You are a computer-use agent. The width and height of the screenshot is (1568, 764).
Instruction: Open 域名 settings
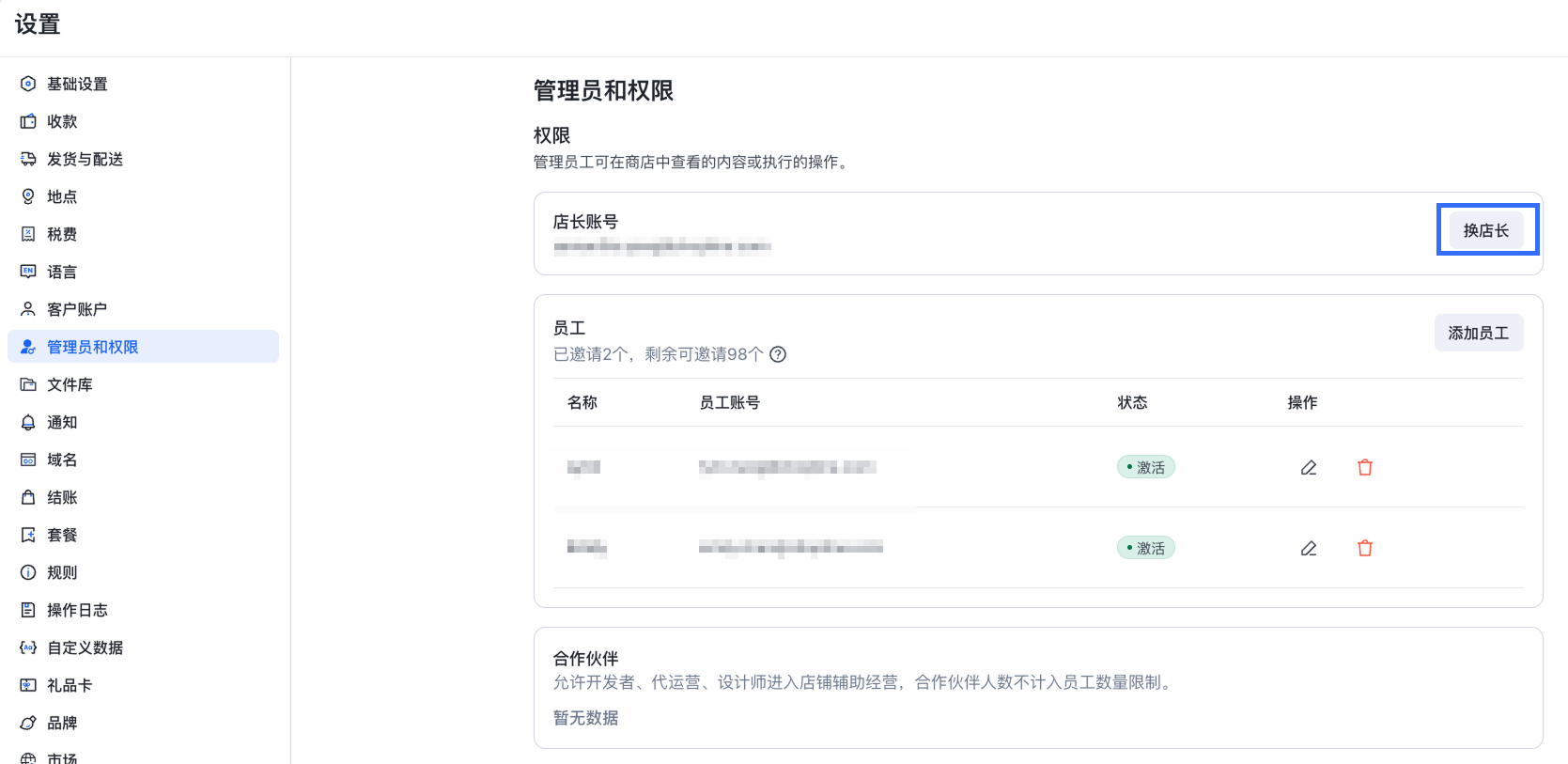click(x=62, y=460)
